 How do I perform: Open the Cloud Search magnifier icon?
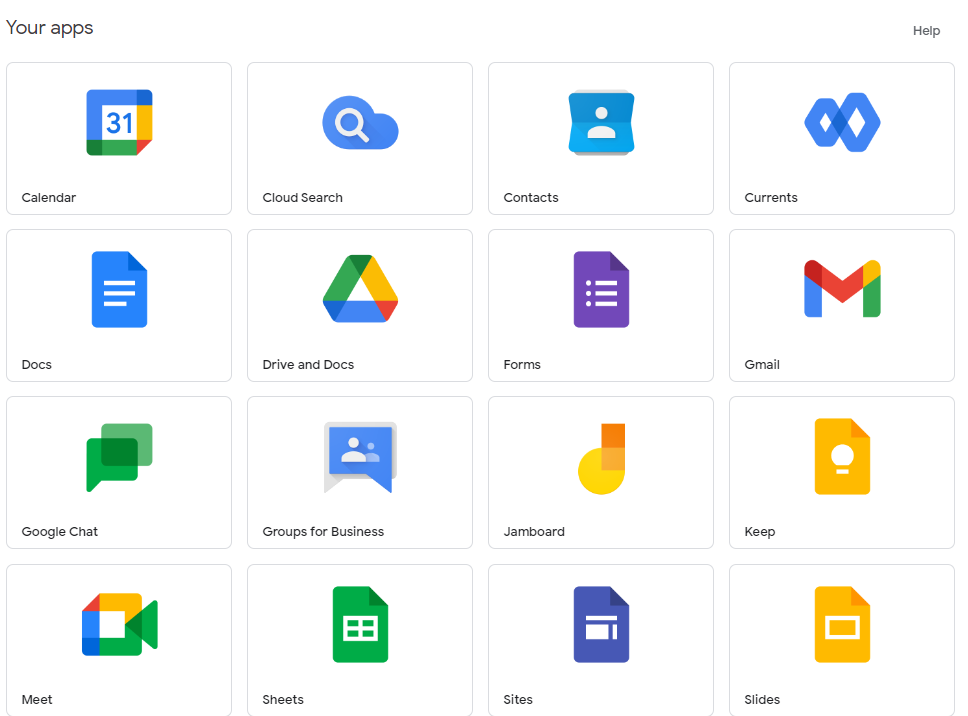pyautogui.click(x=361, y=123)
